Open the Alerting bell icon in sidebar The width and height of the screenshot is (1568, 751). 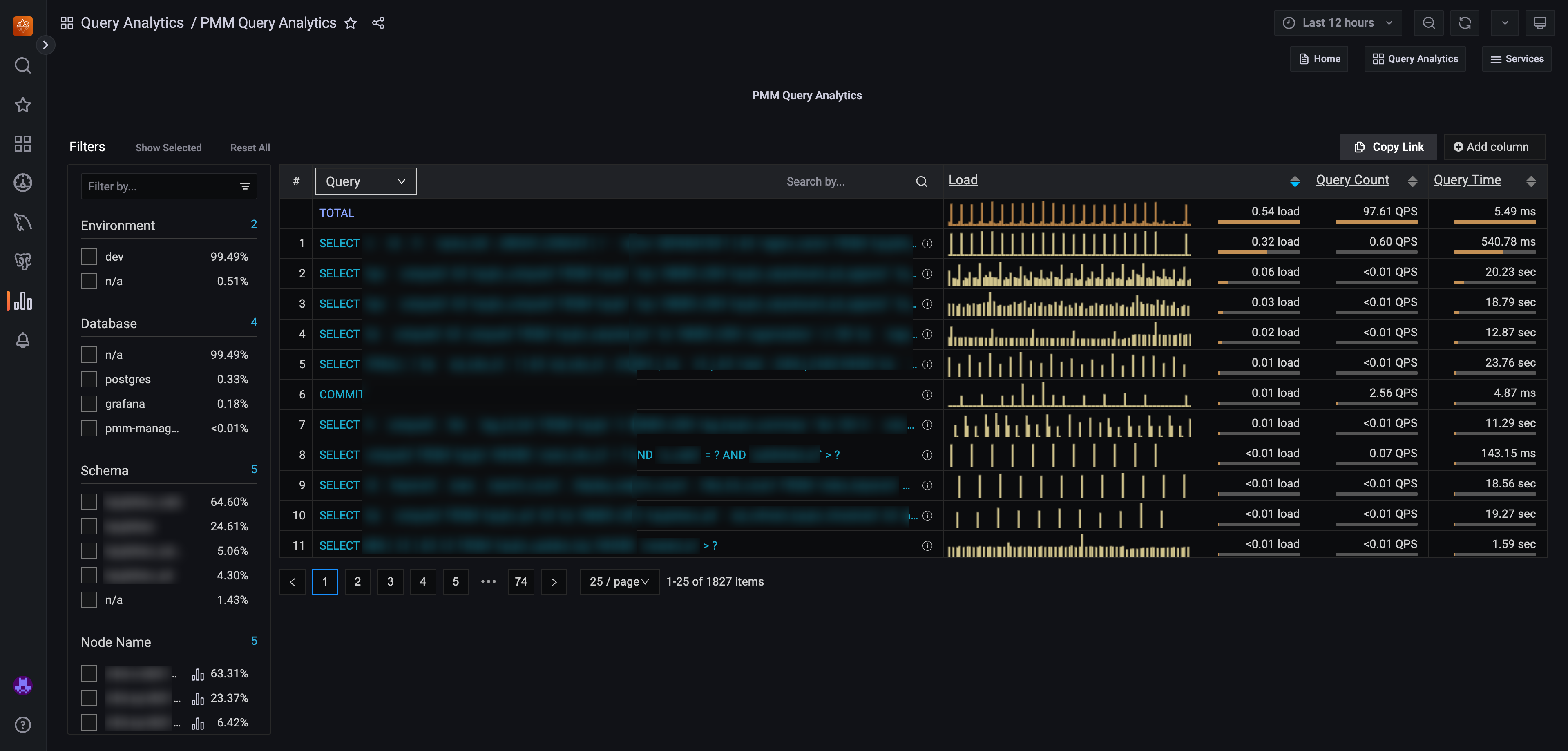(22, 340)
